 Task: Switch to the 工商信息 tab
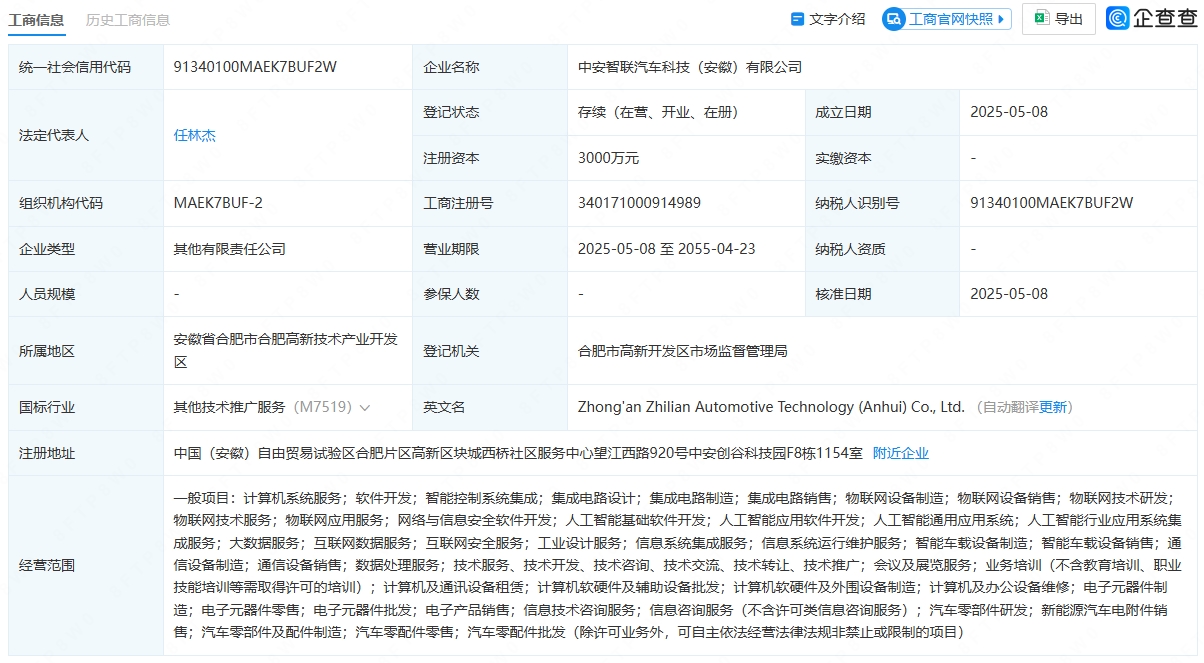[x=37, y=20]
